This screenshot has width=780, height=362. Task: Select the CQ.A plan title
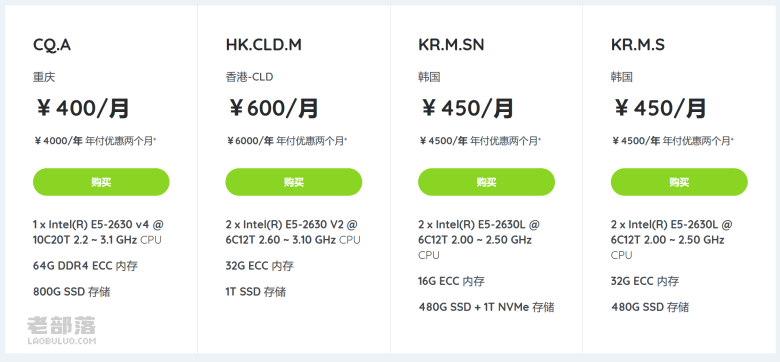[52, 45]
